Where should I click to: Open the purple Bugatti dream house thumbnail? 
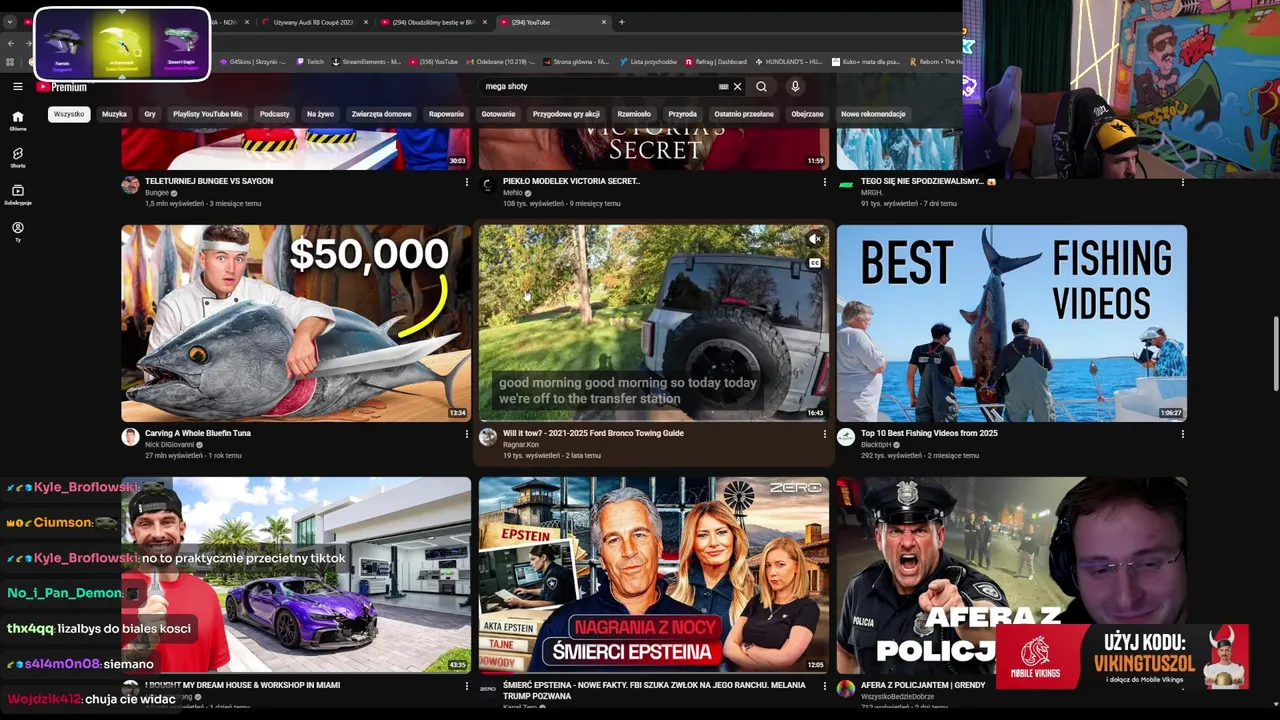pos(296,575)
